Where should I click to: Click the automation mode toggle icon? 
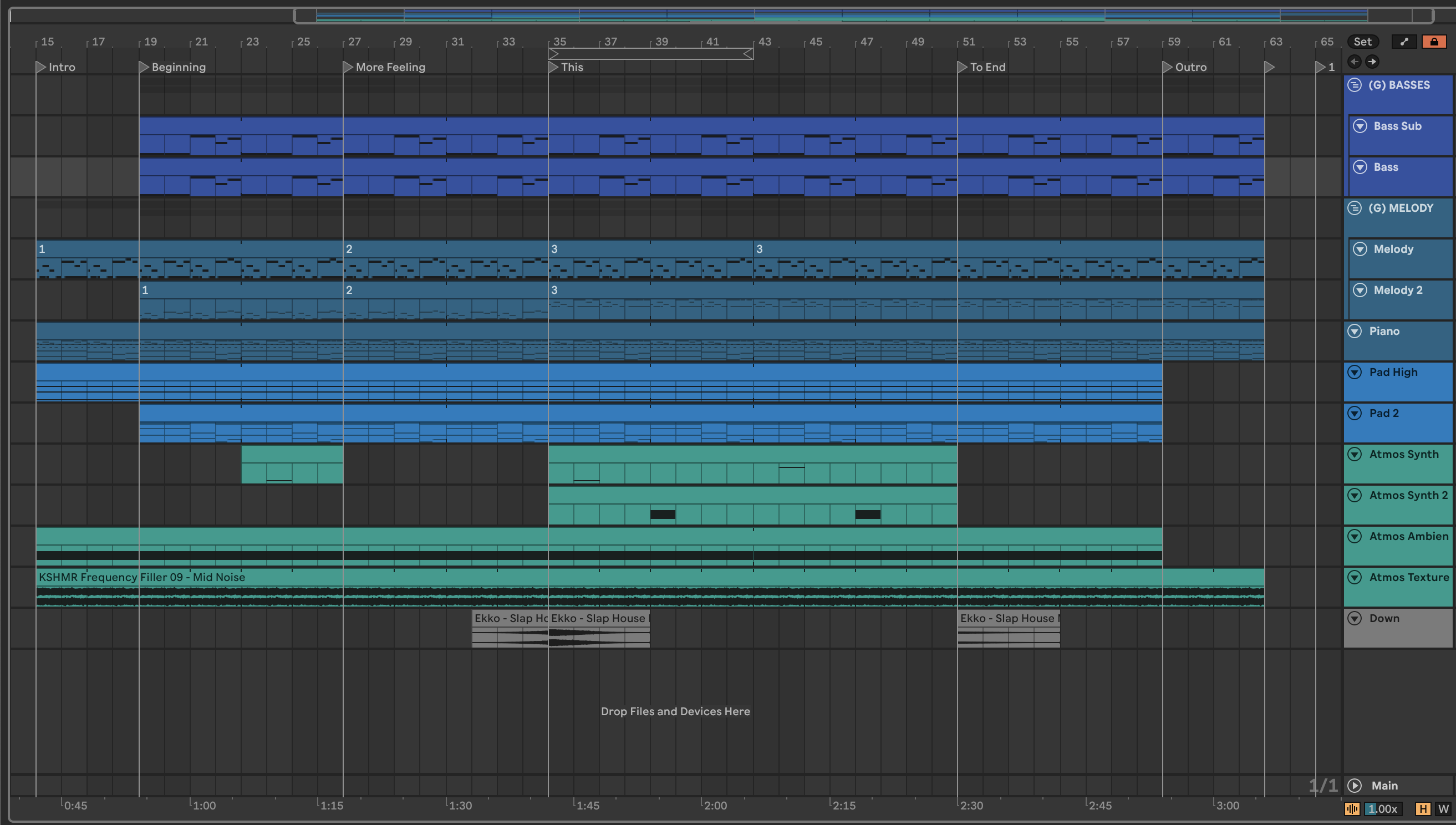[x=1404, y=42]
